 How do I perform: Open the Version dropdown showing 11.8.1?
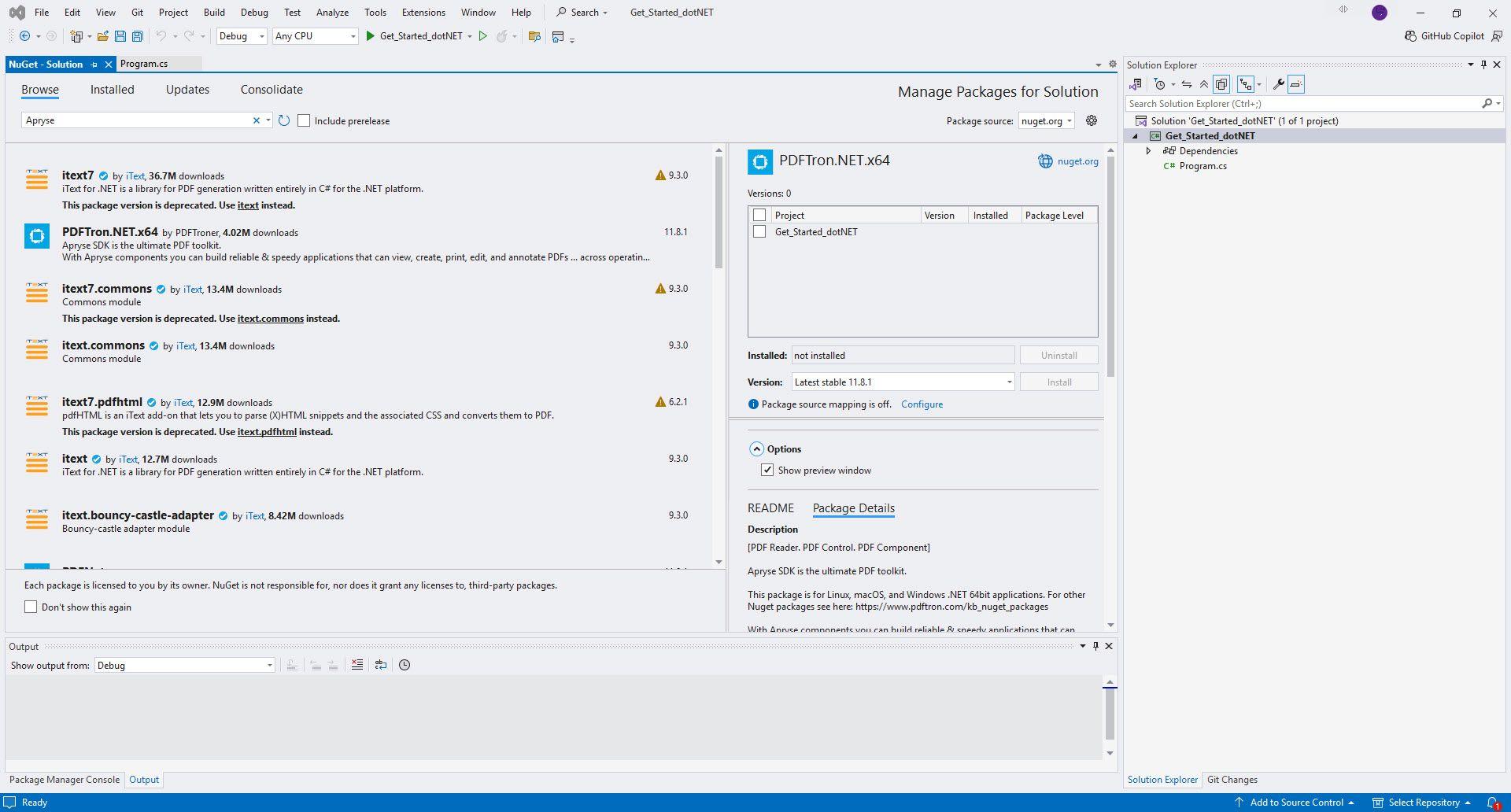903,382
